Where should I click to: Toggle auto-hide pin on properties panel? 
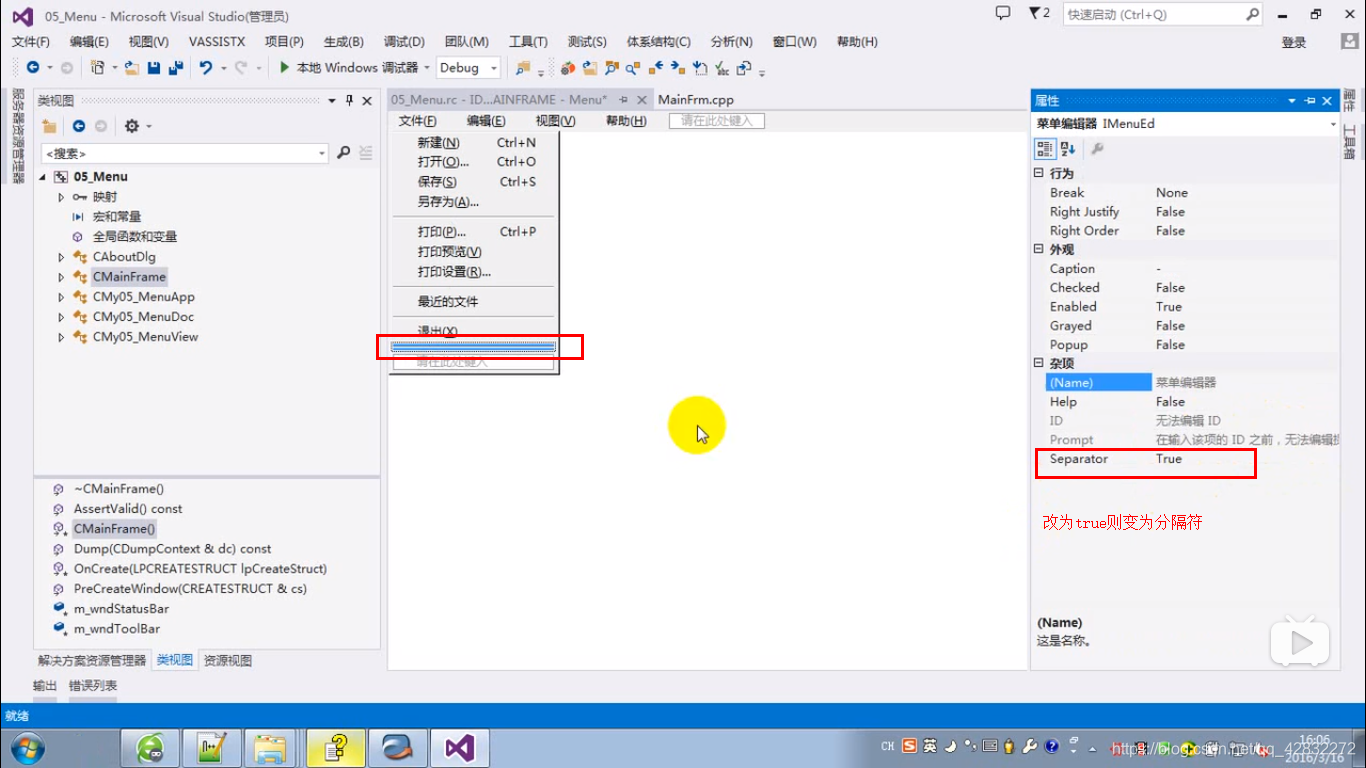pos(1309,101)
